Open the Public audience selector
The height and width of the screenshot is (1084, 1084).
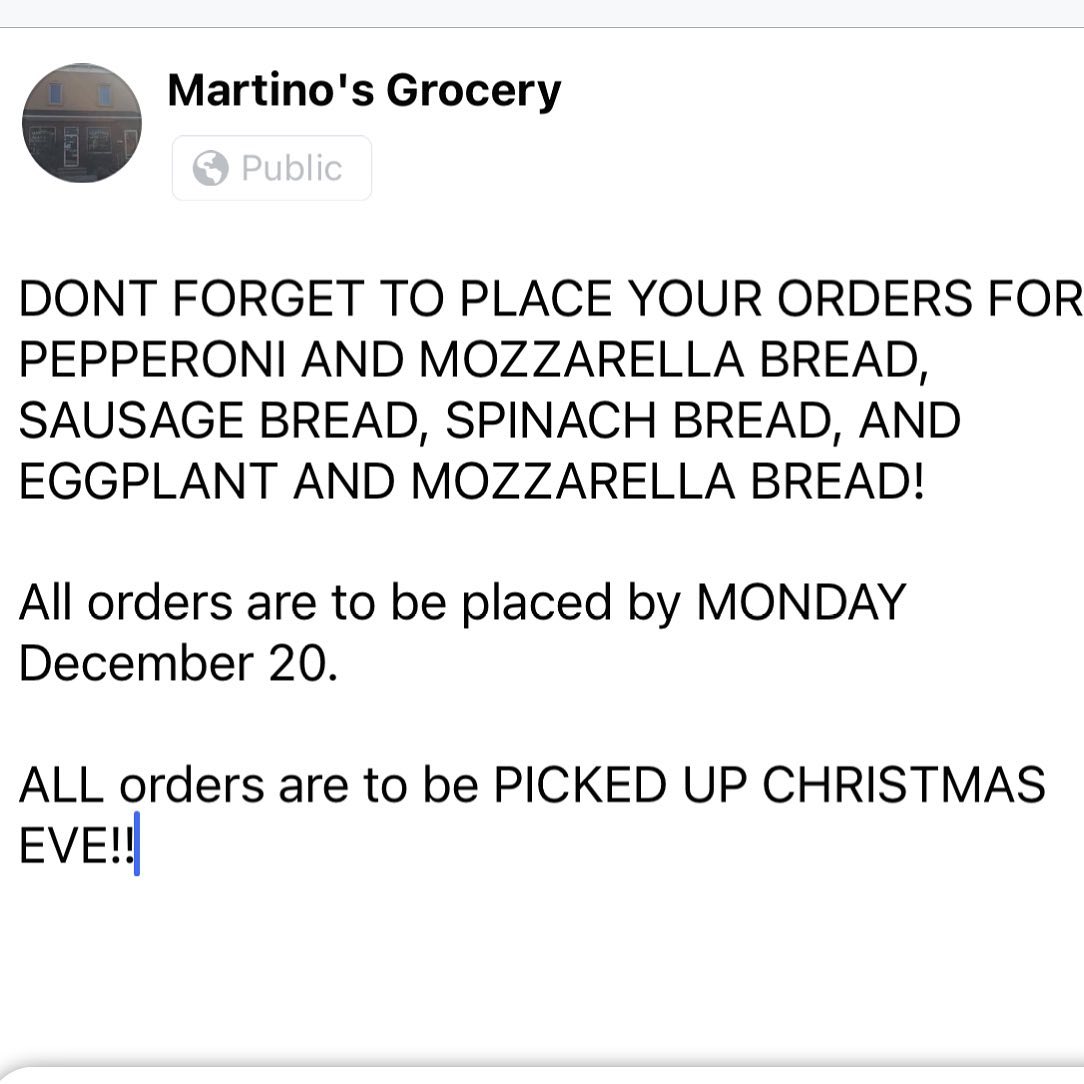tap(272, 168)
